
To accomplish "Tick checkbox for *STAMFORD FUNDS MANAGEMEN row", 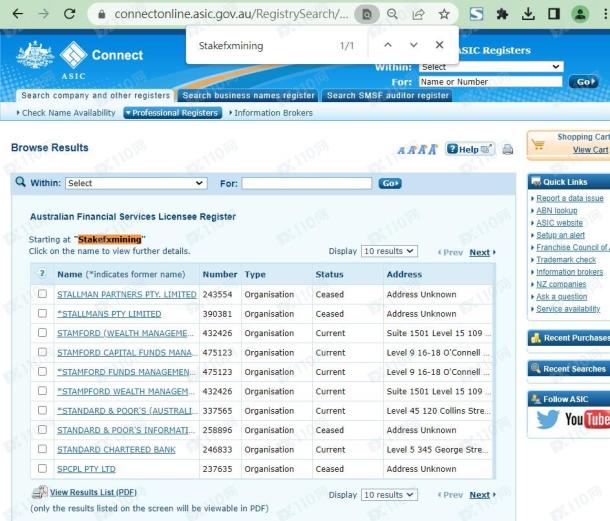I will 42,372.
